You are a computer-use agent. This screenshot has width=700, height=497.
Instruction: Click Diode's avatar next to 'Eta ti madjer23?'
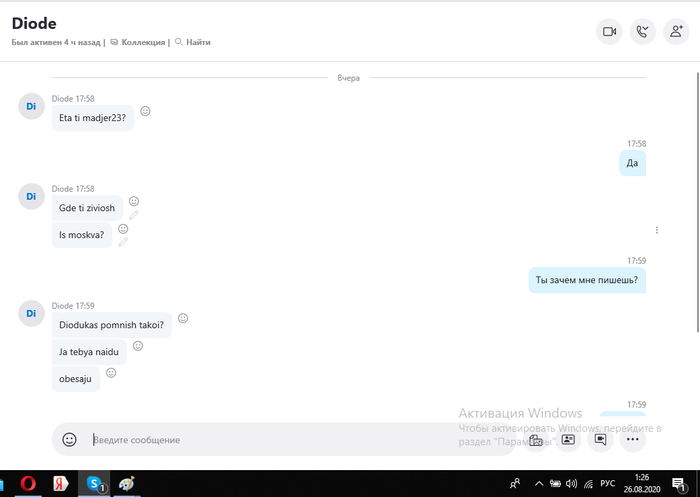(31, 106)
